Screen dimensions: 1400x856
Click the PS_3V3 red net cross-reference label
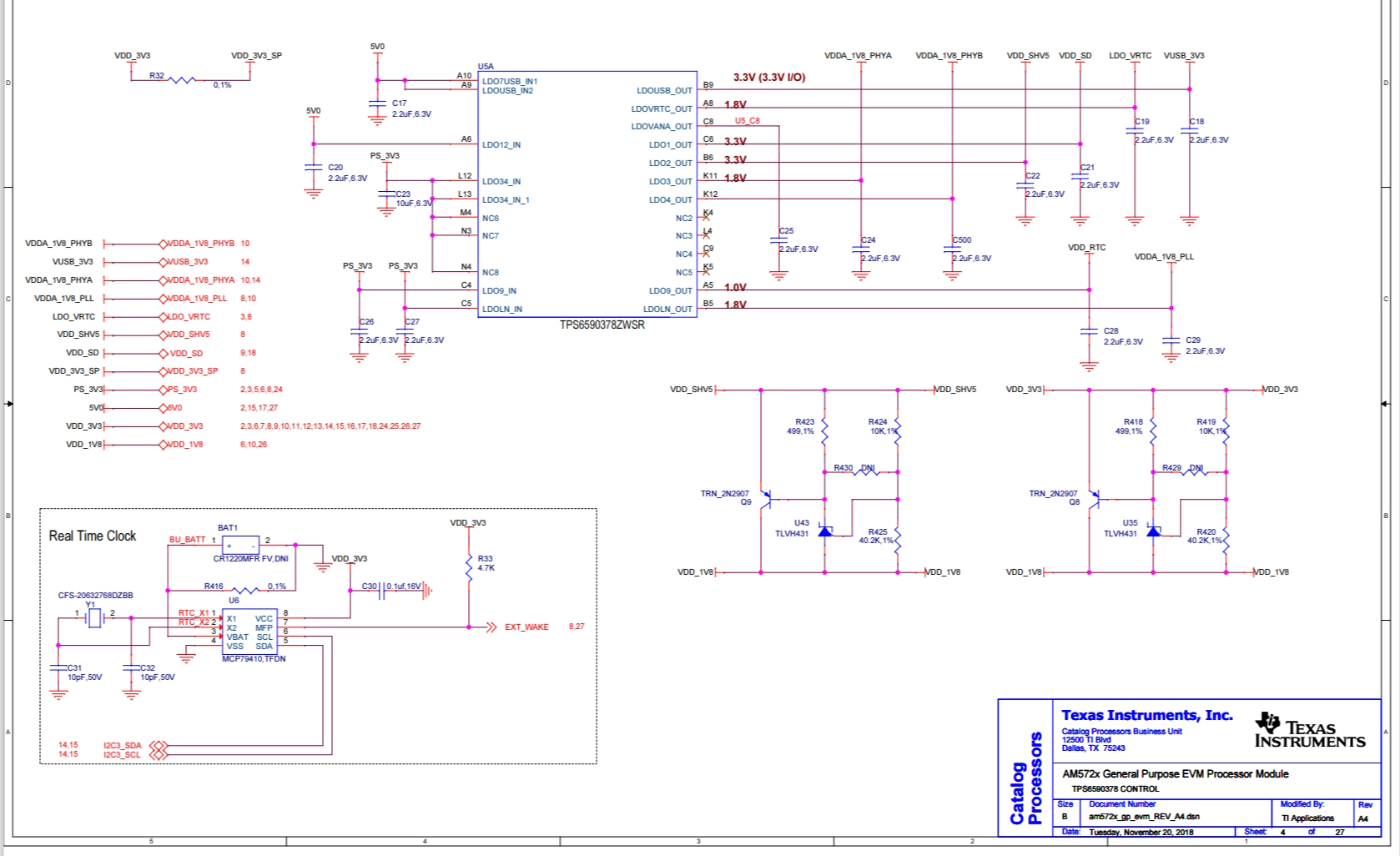[x=181, y=390]
